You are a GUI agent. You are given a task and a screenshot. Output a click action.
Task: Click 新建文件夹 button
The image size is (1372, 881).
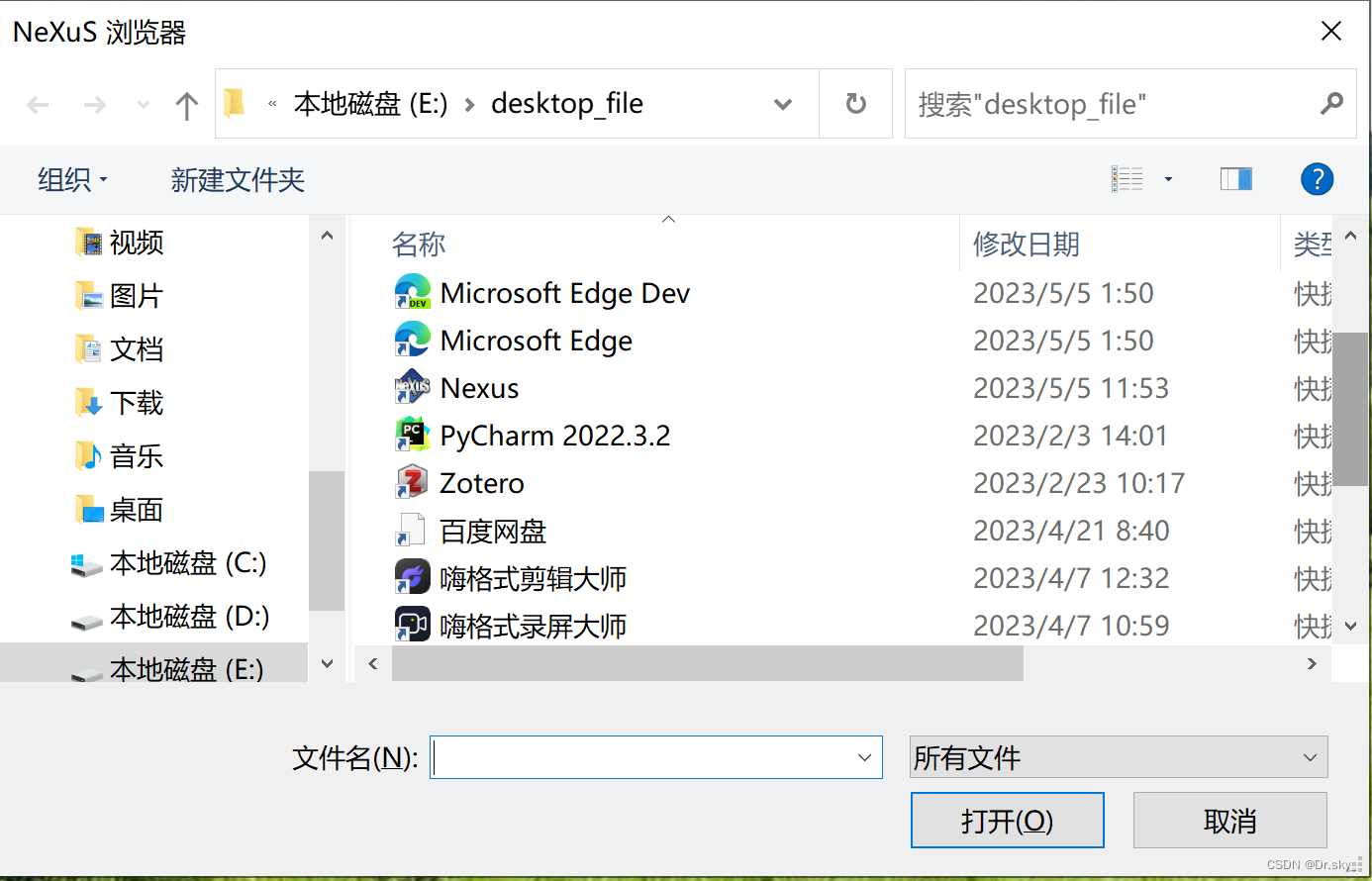(238, 180)
